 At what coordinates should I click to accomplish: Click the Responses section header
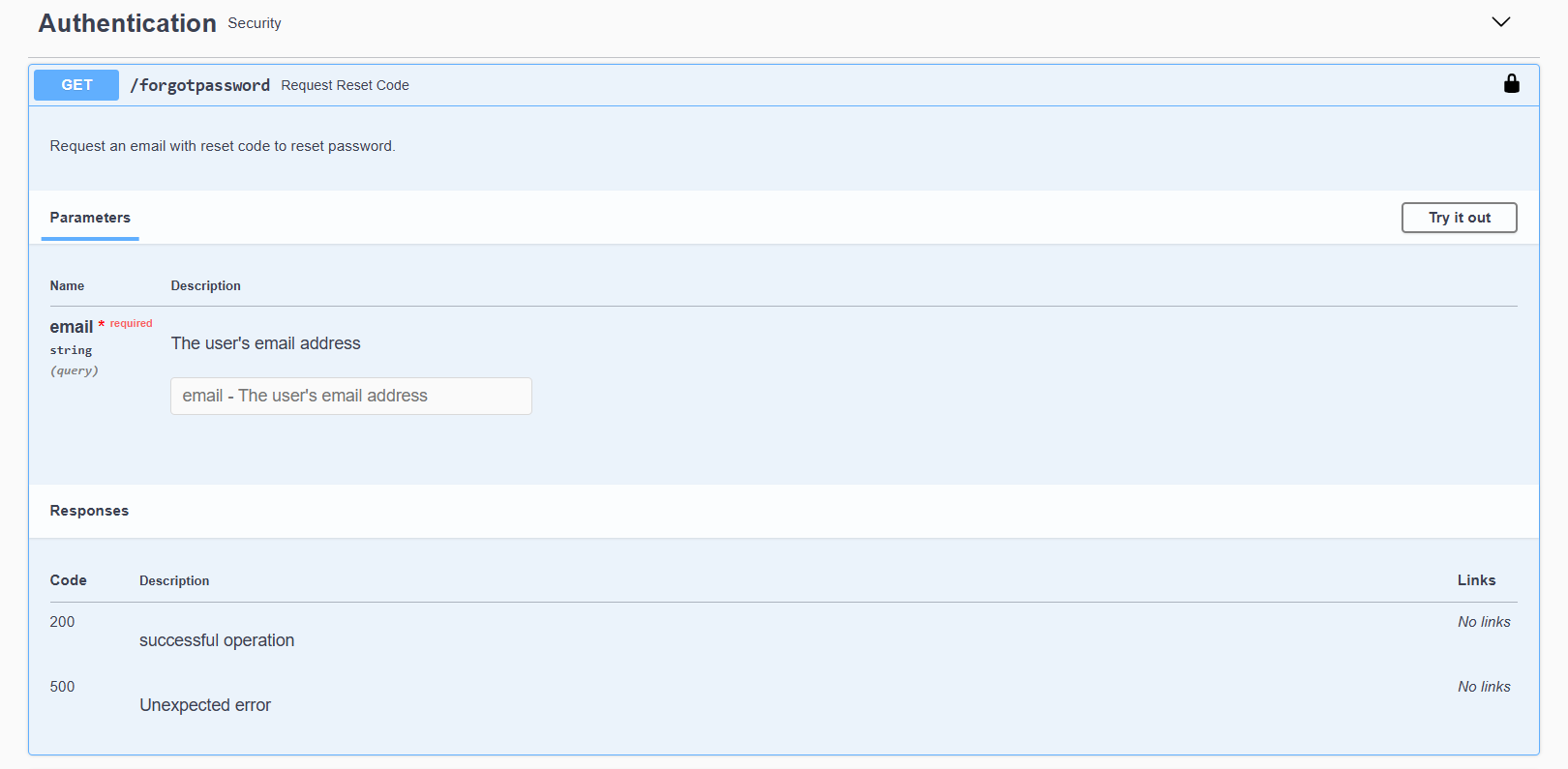(89, 511)
